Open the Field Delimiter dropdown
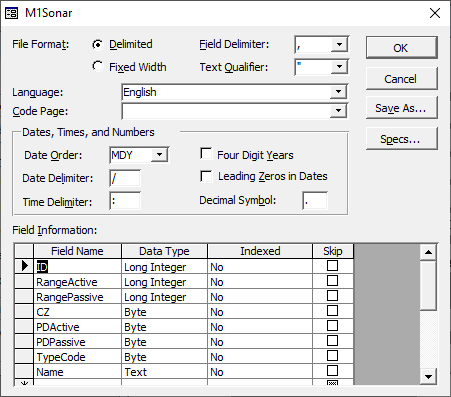The height and width of the screenshot is (397, 451). point(339,44)
